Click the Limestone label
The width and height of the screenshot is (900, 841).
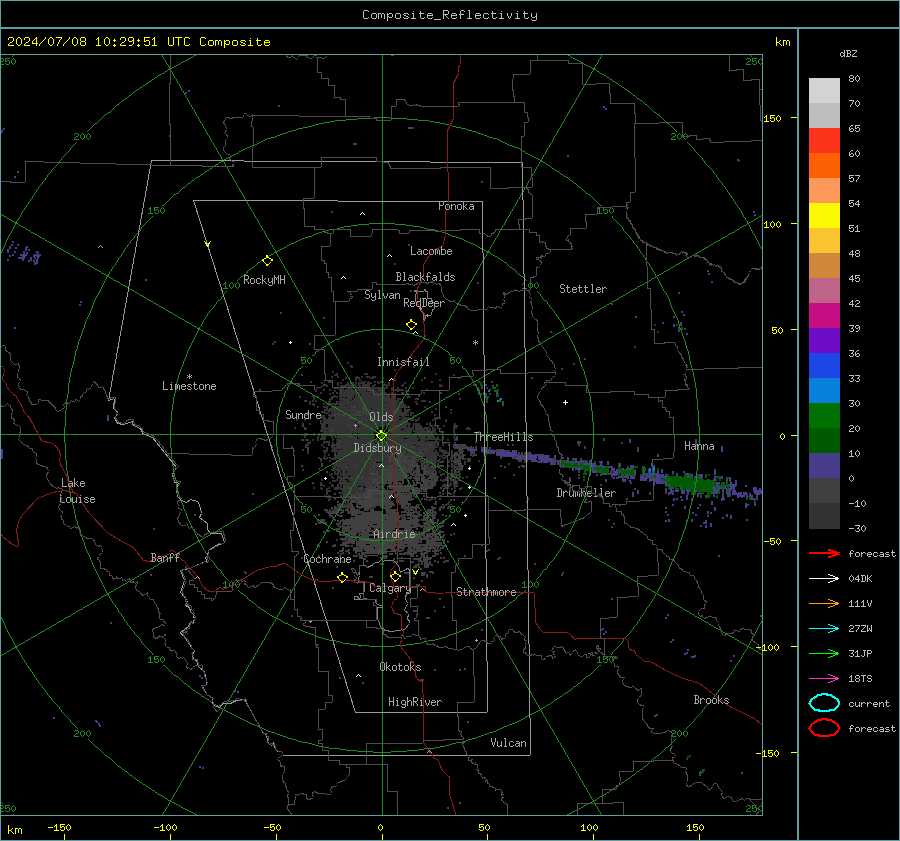click(x=189, y=386)
